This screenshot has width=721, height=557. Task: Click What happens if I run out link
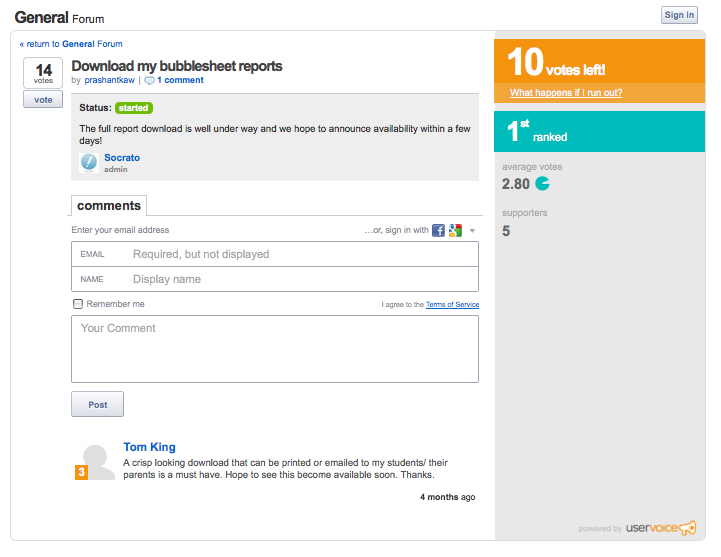pos(566,93)
